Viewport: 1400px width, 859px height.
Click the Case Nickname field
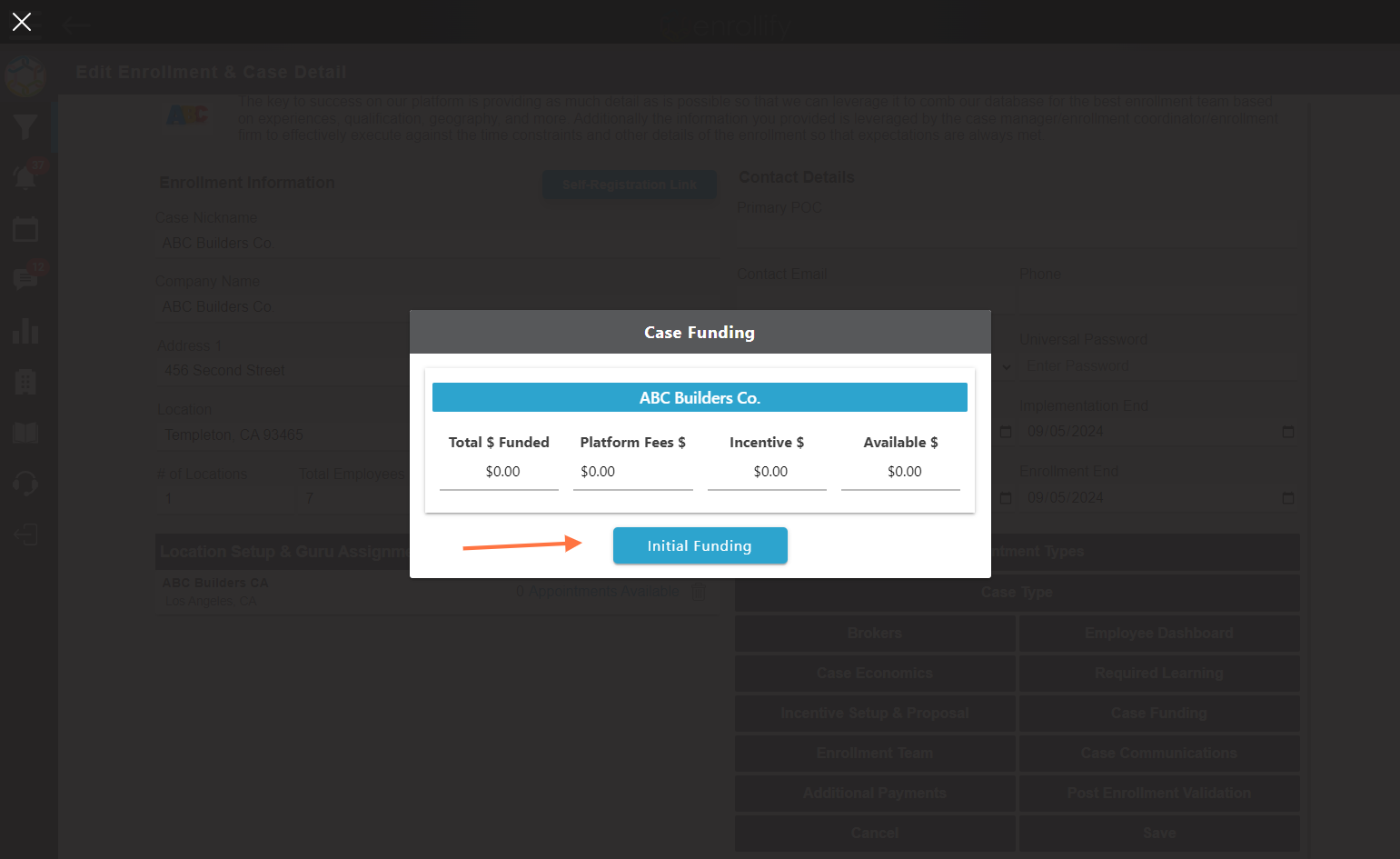tap(438, 243)
